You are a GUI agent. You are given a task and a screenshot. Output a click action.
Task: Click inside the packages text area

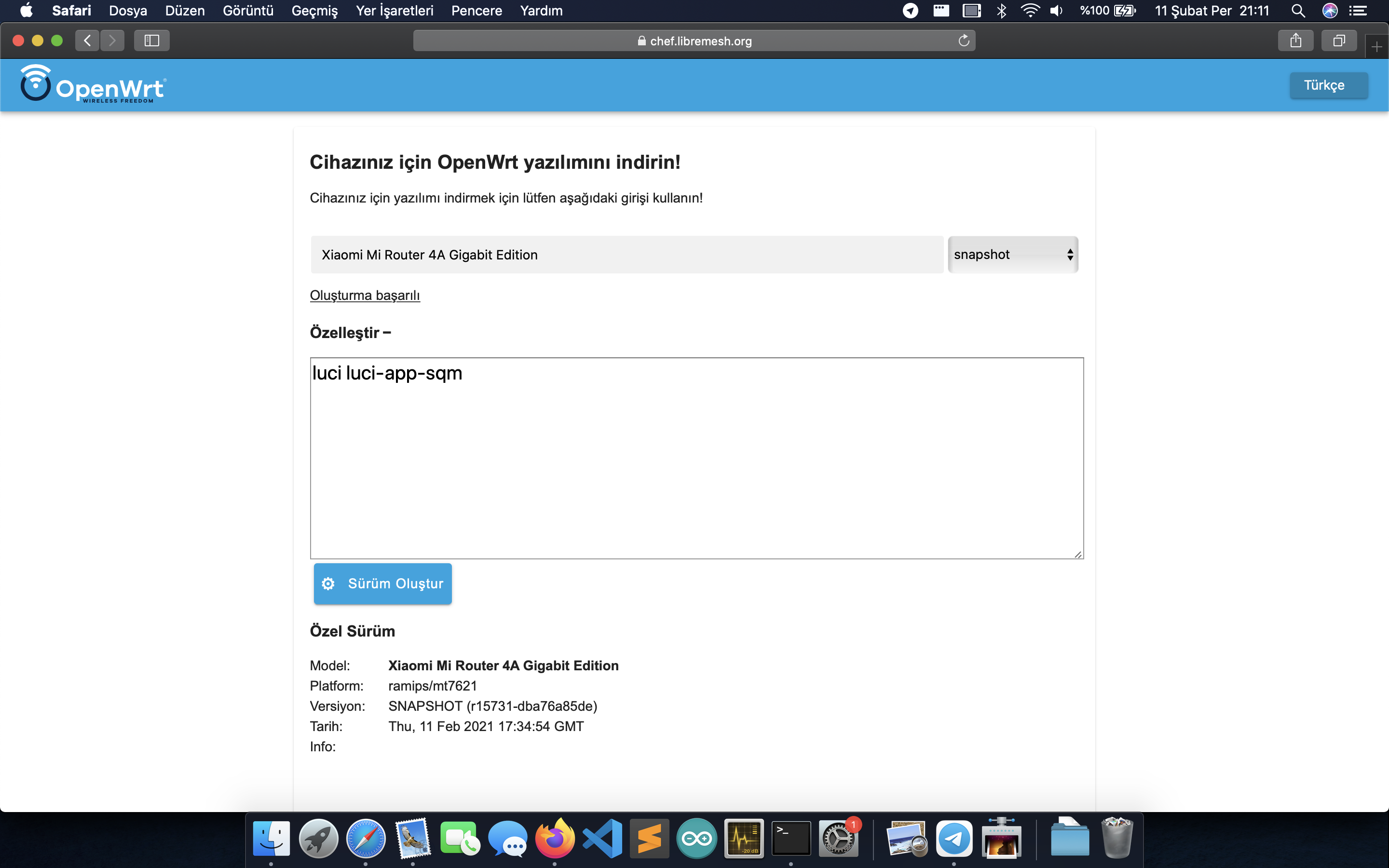click(697, 458)
